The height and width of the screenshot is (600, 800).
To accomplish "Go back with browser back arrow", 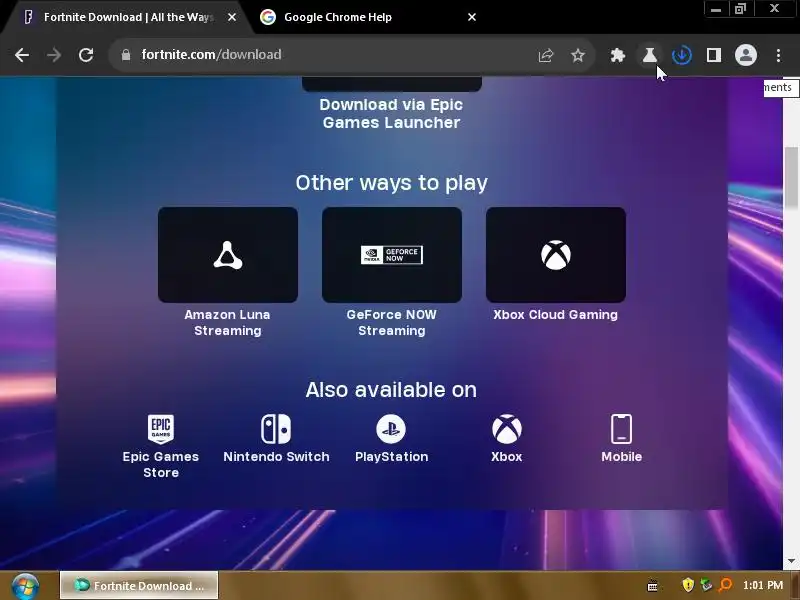I will click(x=22, y=55).
